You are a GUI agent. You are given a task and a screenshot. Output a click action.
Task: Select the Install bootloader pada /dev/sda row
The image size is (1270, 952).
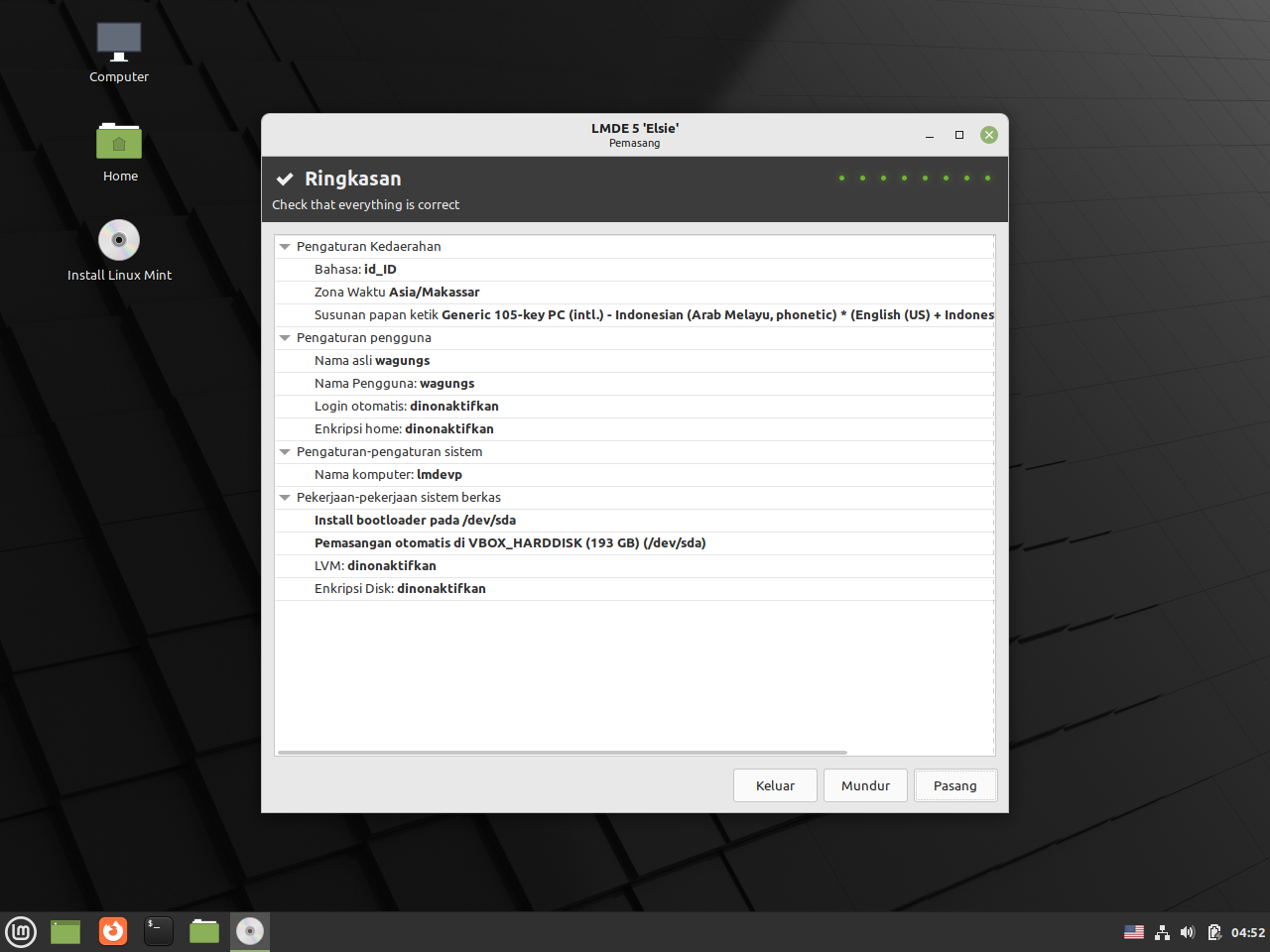635,521
